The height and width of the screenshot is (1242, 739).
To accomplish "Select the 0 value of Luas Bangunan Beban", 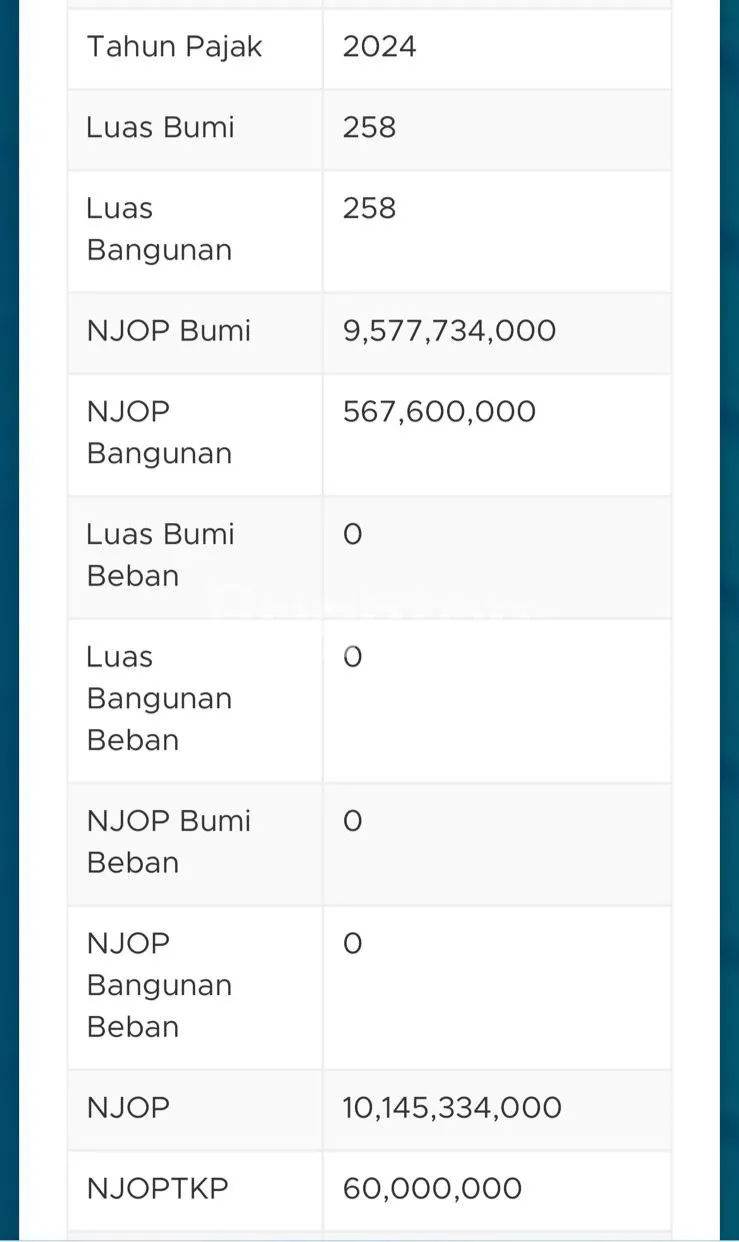I will point(352,657).
